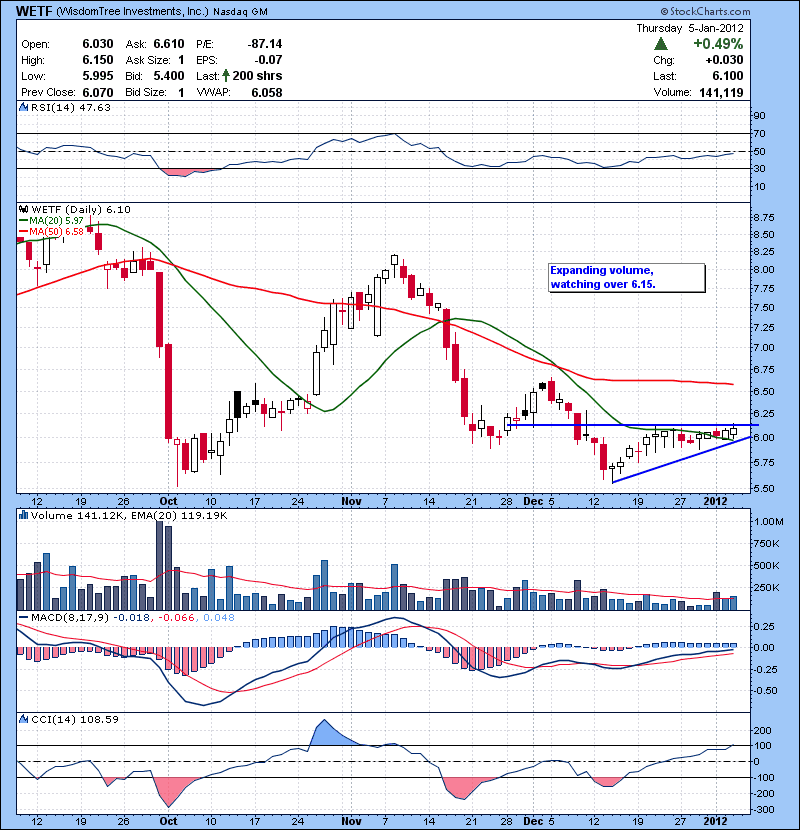Select the WETF ticker symbol in the title
This screenshot has height=830, width=800.
point(34,11)
